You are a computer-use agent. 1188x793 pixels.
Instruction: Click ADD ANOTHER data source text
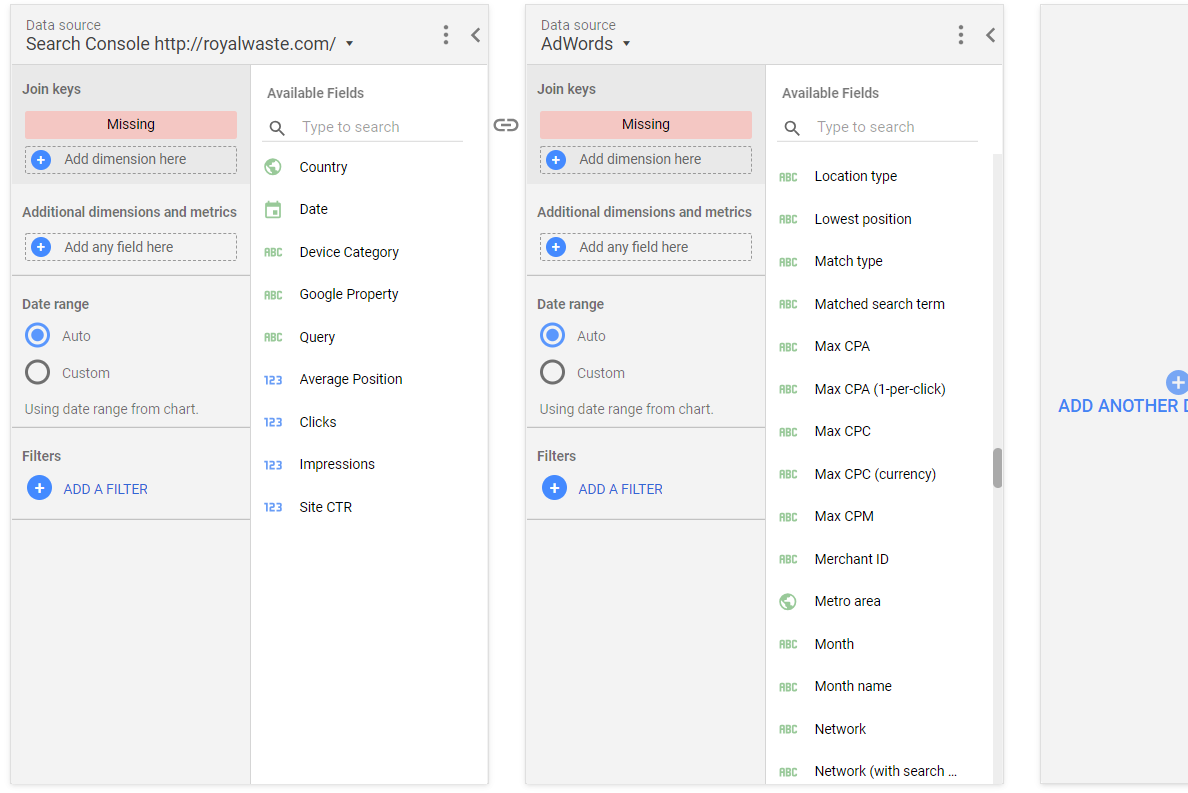(x=1123, y=406)
